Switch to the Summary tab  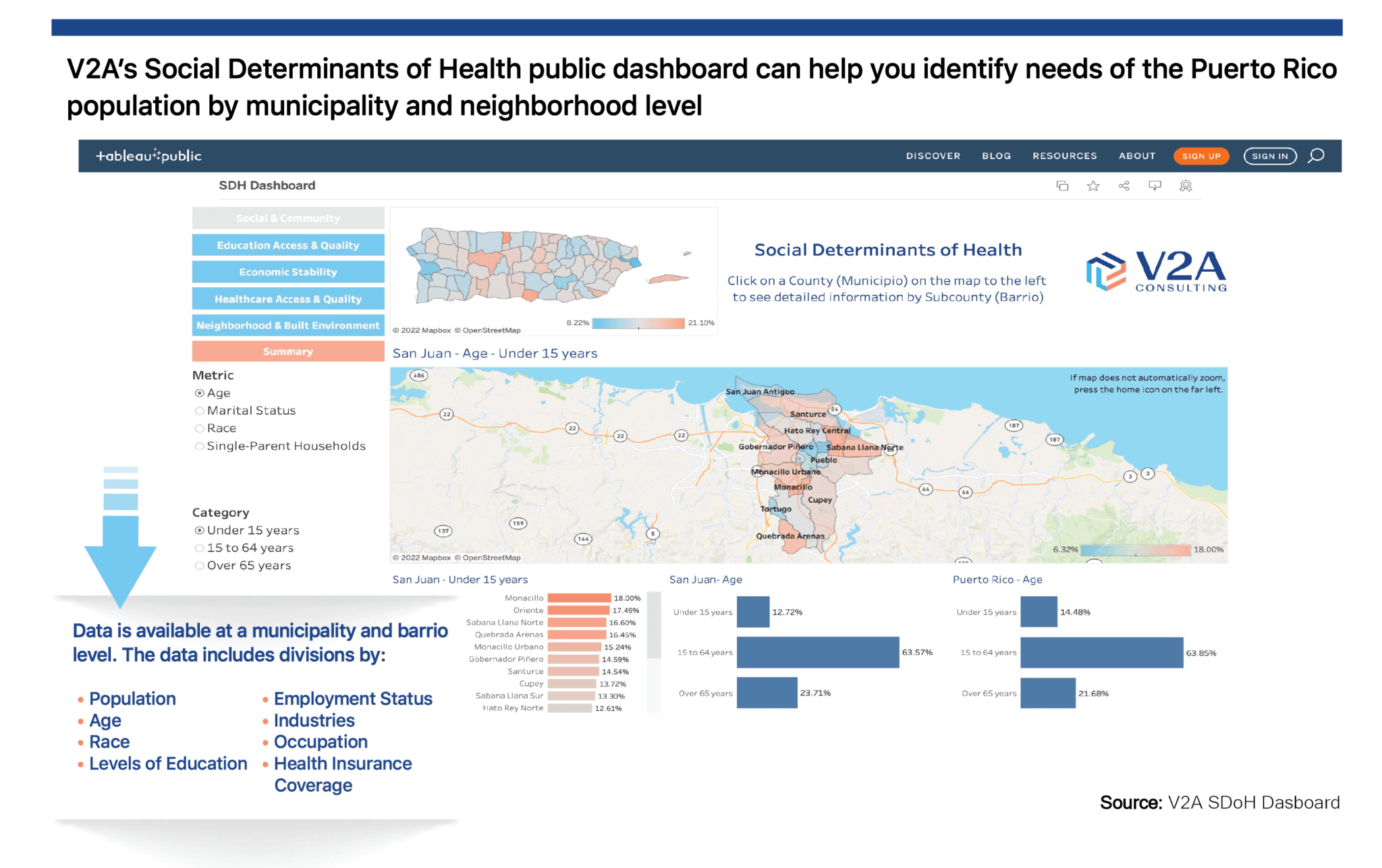click(288, 351)
